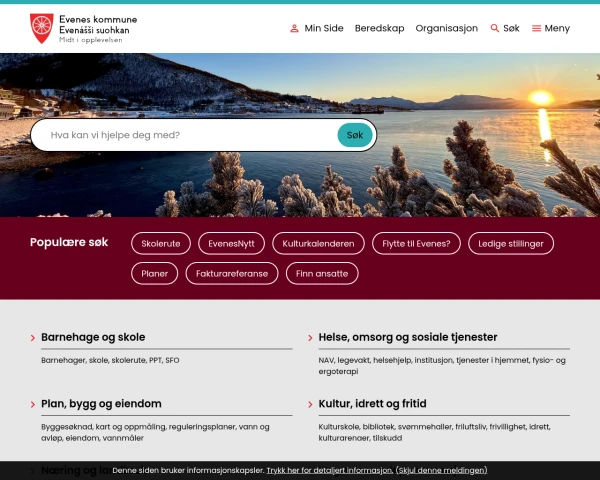Click 'Trykk her for detaljert informasjon' cookie link
Image resolution: width=600 pixels, height=480 pixels.
coord(329,470)
